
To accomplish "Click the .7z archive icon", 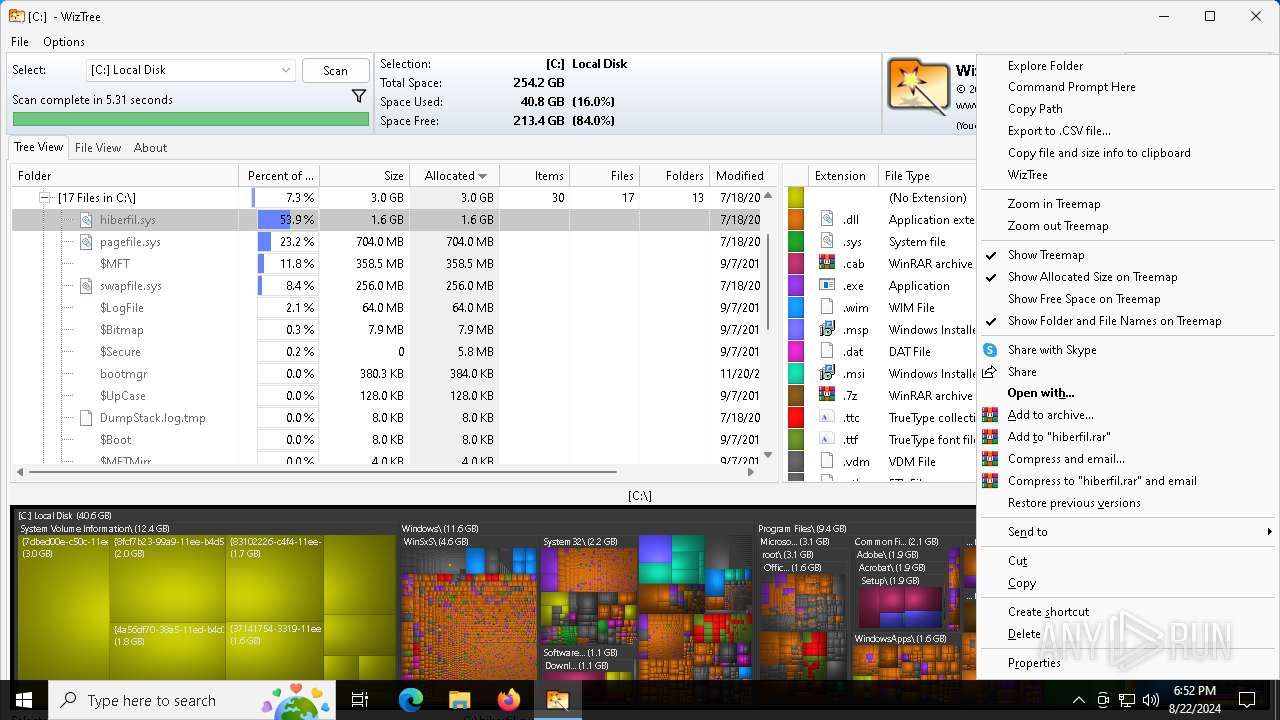I will (x=827, y=396).
